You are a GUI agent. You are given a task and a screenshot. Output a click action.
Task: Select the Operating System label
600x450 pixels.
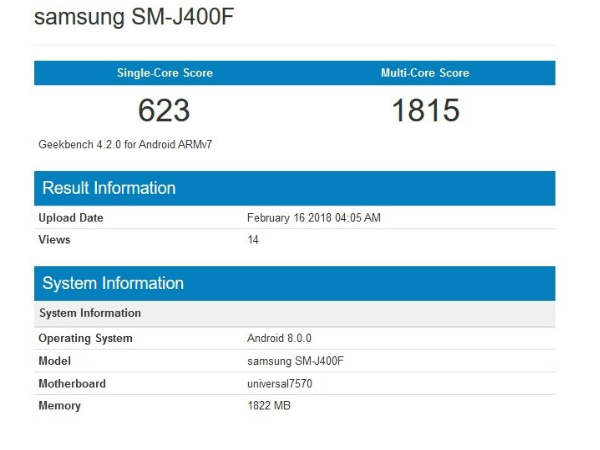point(85,339)
